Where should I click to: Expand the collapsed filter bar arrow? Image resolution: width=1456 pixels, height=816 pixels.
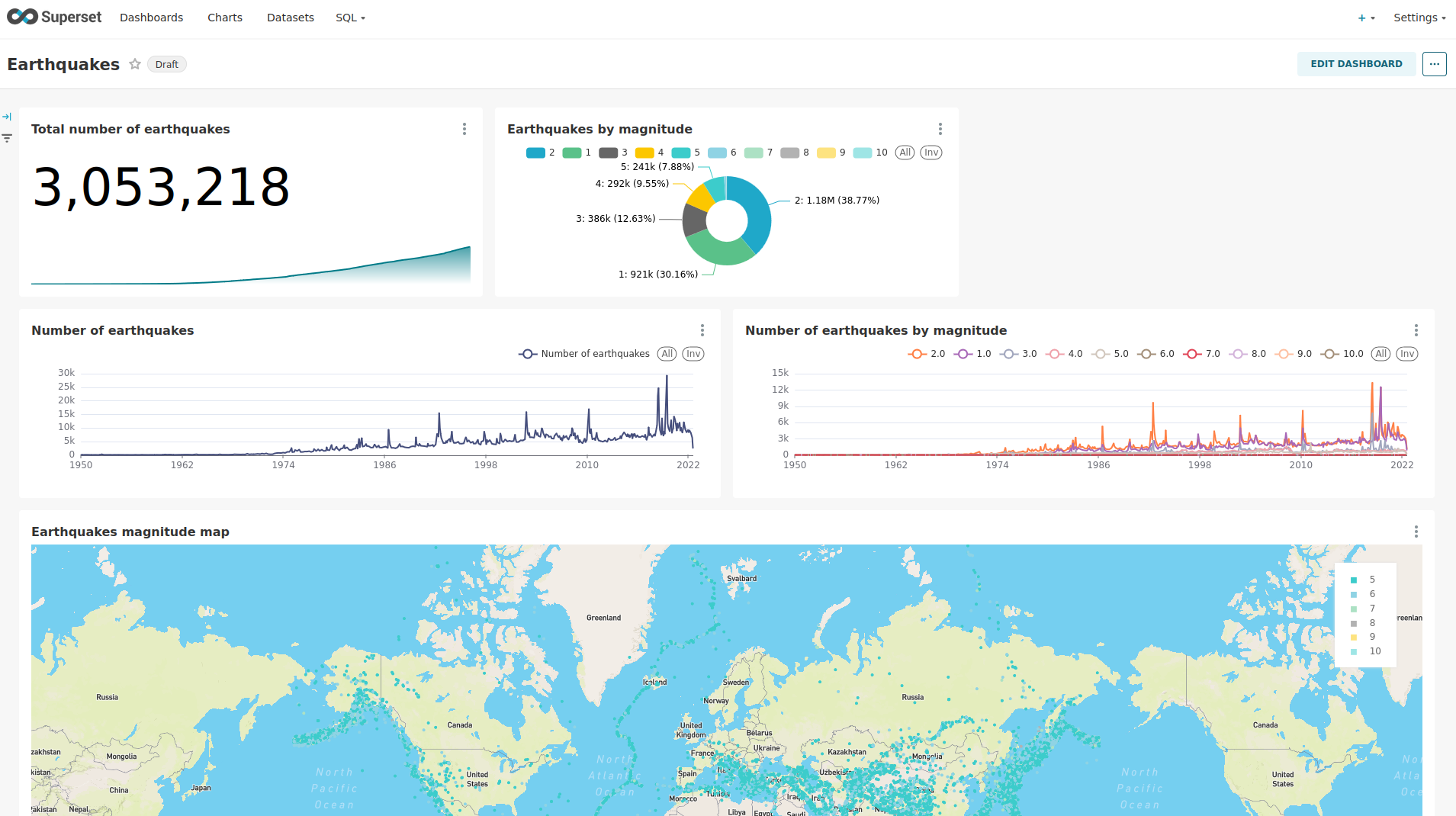click(7, 117)
